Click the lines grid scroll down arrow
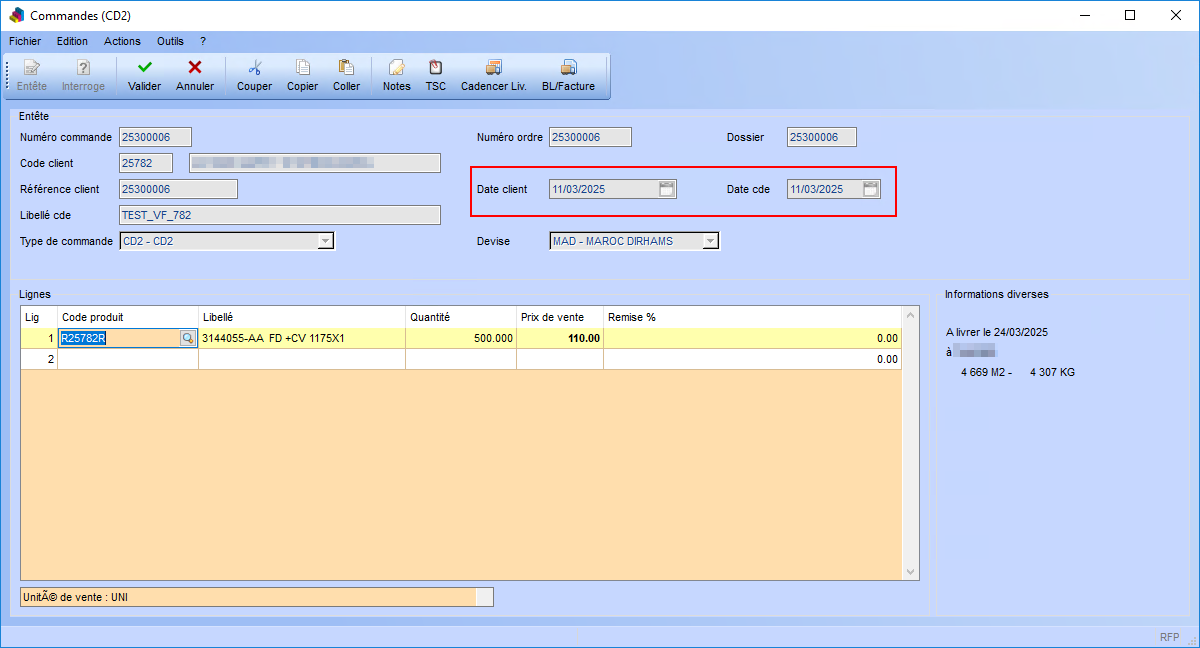 point(910,572)
